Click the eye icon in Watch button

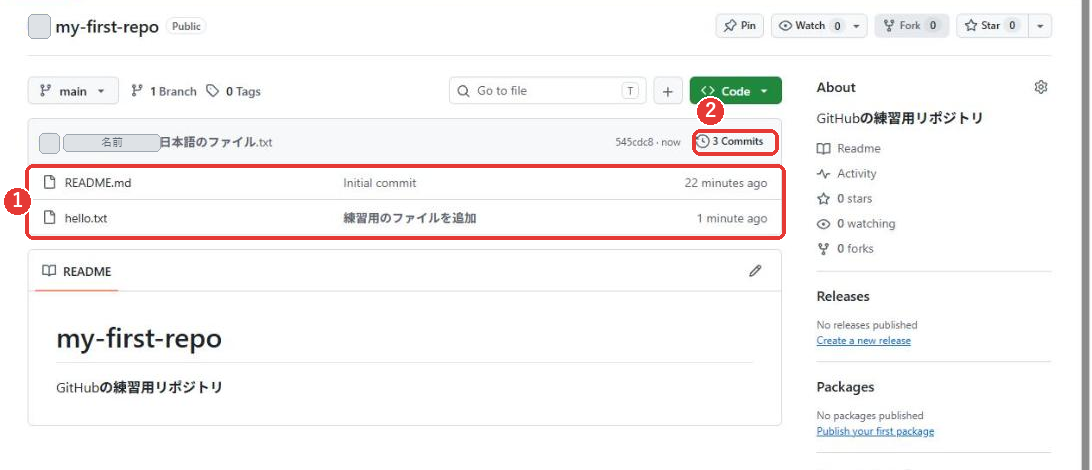coord(786,26)
